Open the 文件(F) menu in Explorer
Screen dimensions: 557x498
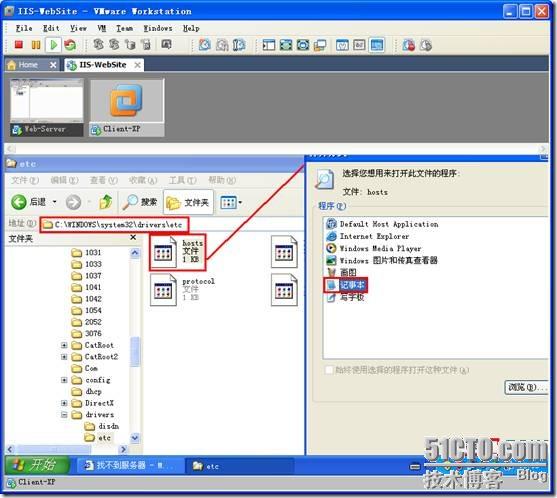(x=25, y=180)
